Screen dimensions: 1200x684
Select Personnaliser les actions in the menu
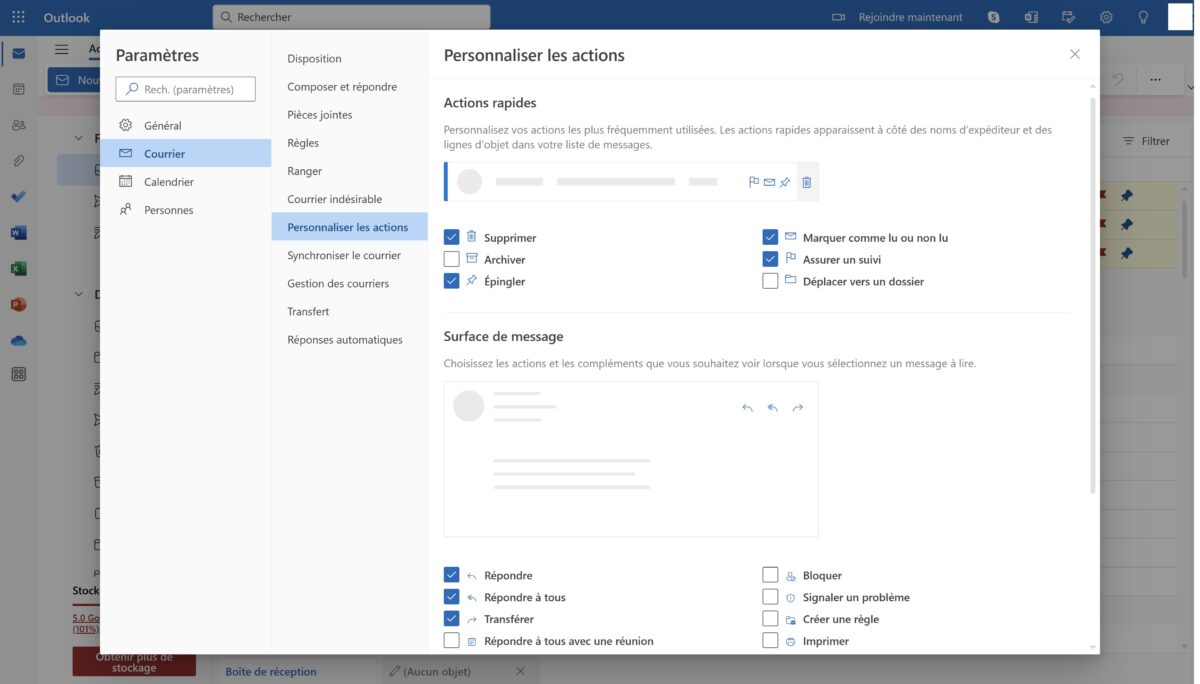(x=349, y=227)
